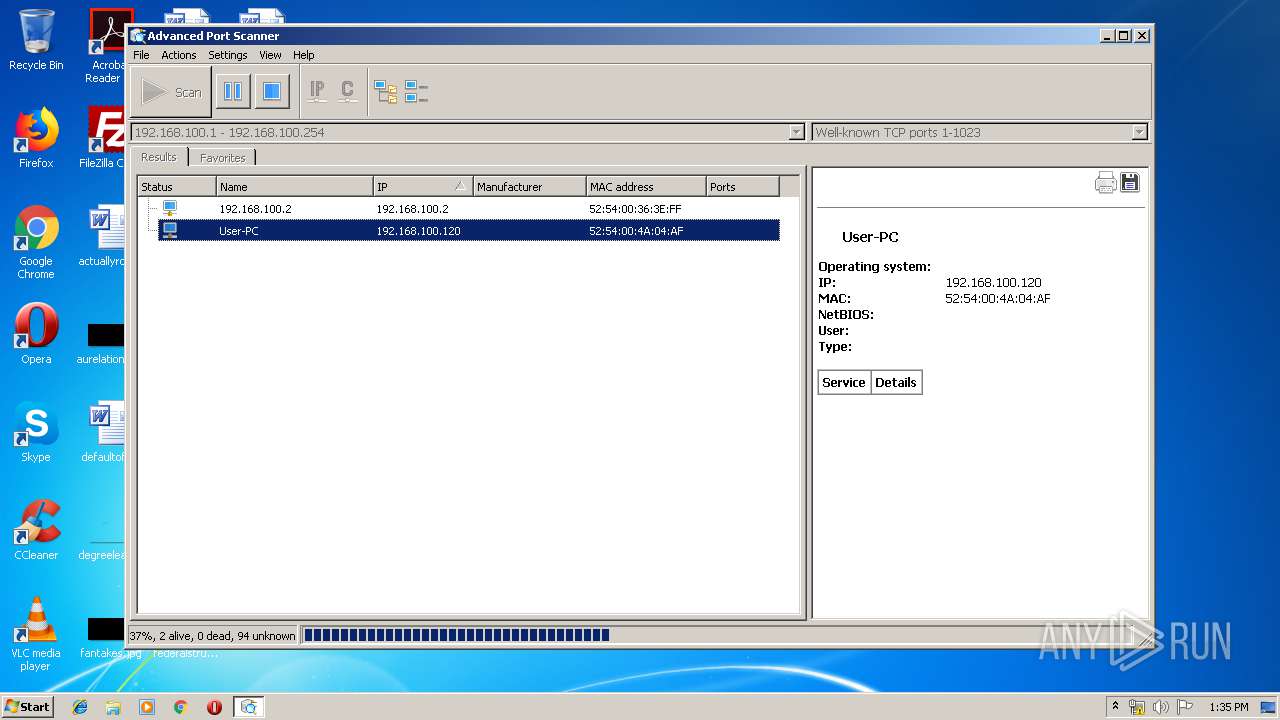
Task: Open the Help menu
Action: coord(304,55)
